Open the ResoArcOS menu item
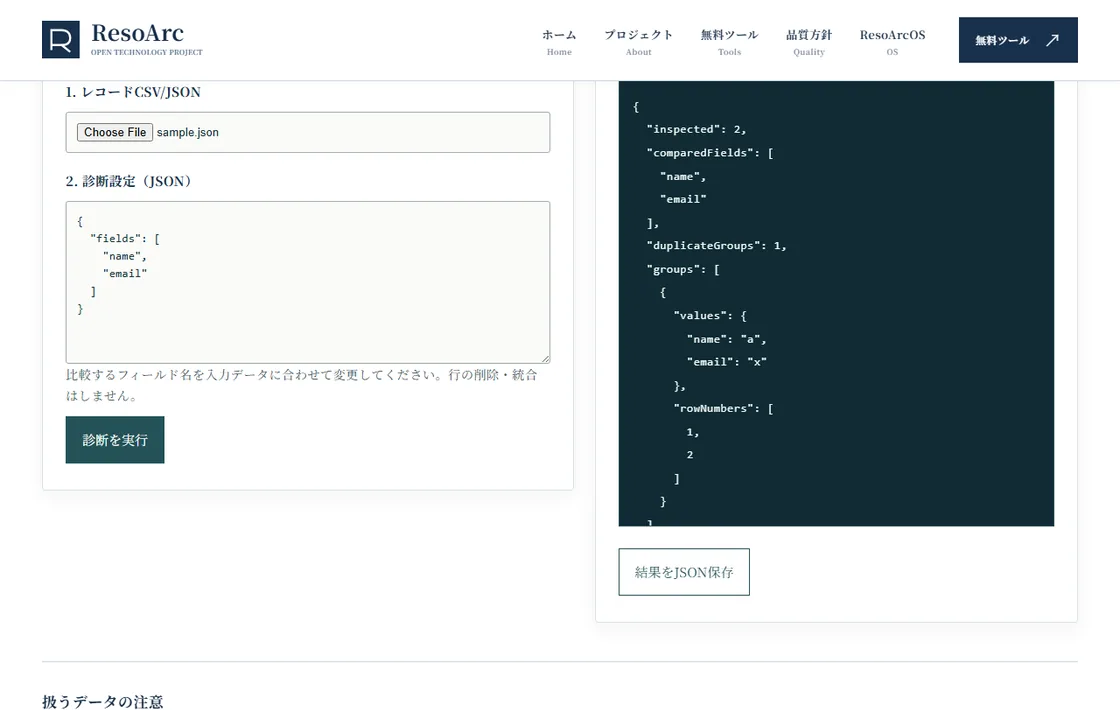Viewport: 1120px width, 710px height. click(892, 41)
